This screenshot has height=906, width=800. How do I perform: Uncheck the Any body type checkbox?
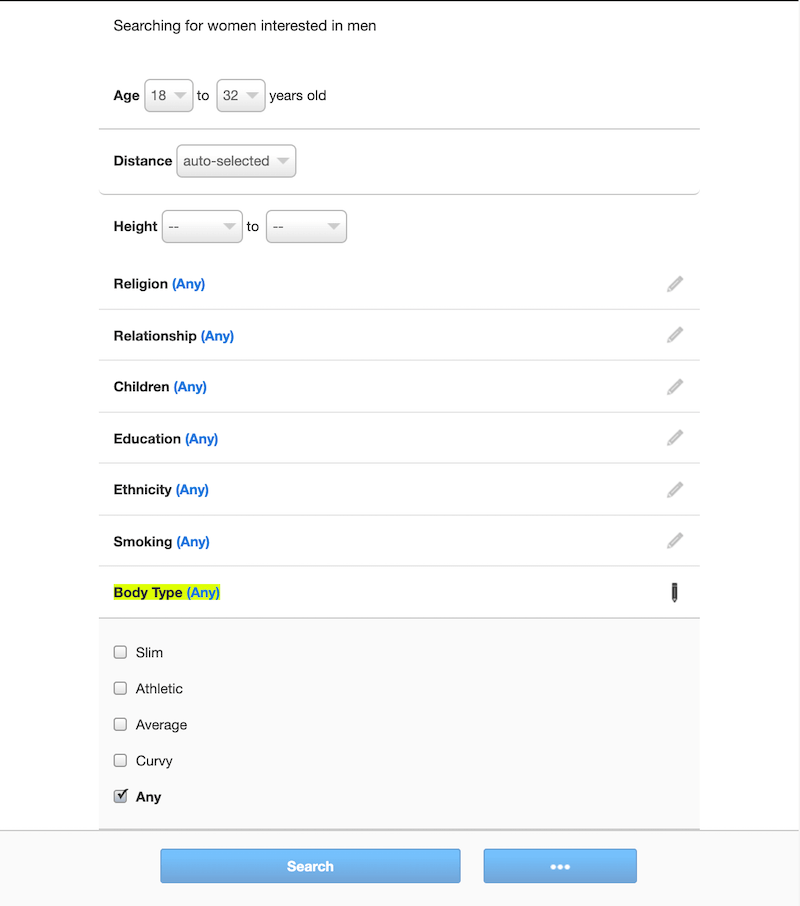[120, 797]
